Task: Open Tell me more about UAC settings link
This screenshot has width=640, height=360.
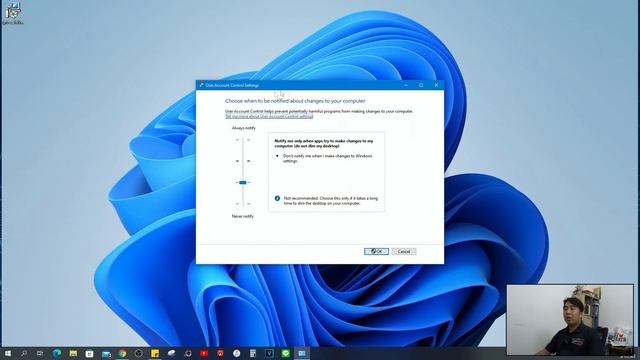Action: (269, 116)
